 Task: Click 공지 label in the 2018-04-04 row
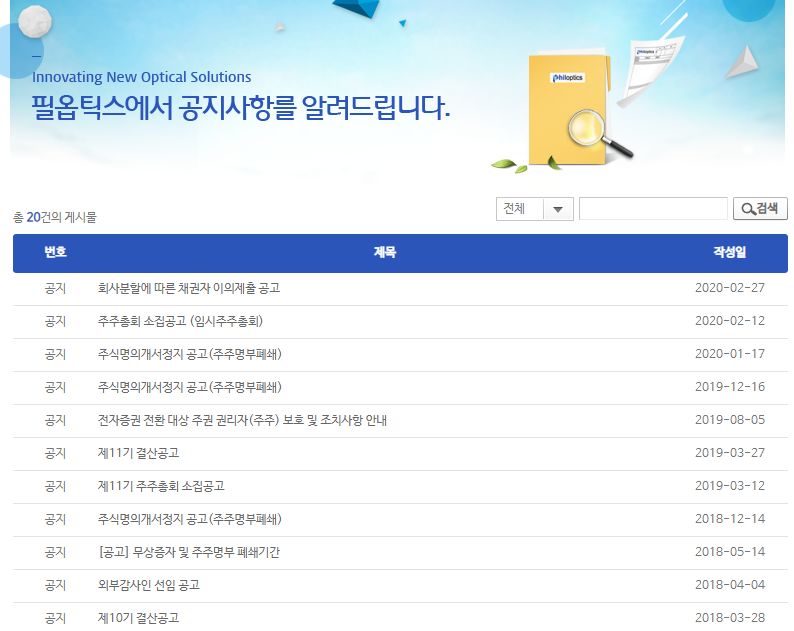pyautogui.click(x=55, y=585)
